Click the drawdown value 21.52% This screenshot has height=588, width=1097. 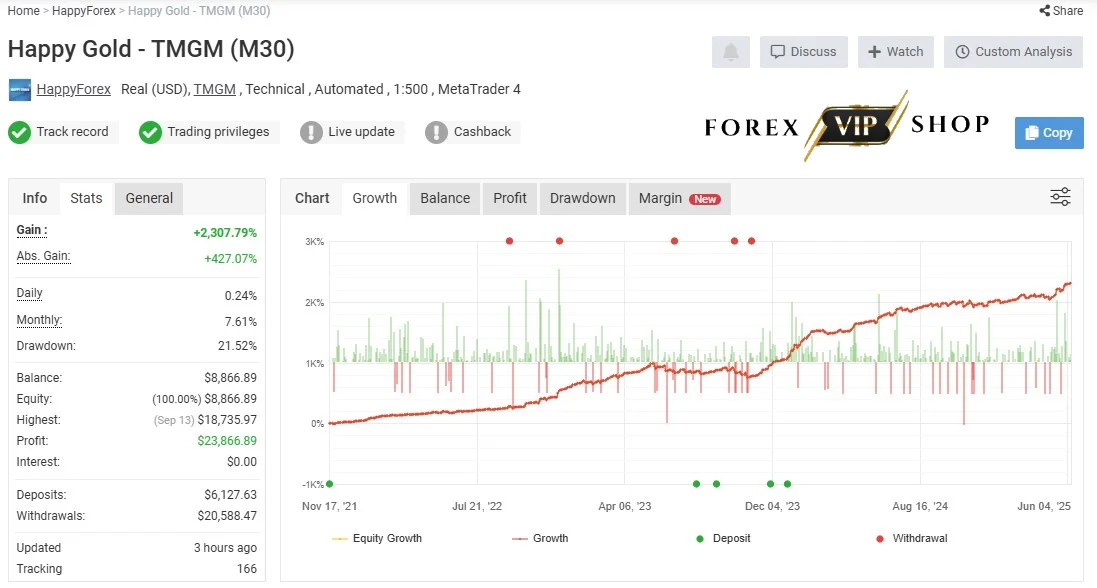[x=238, y=346]
